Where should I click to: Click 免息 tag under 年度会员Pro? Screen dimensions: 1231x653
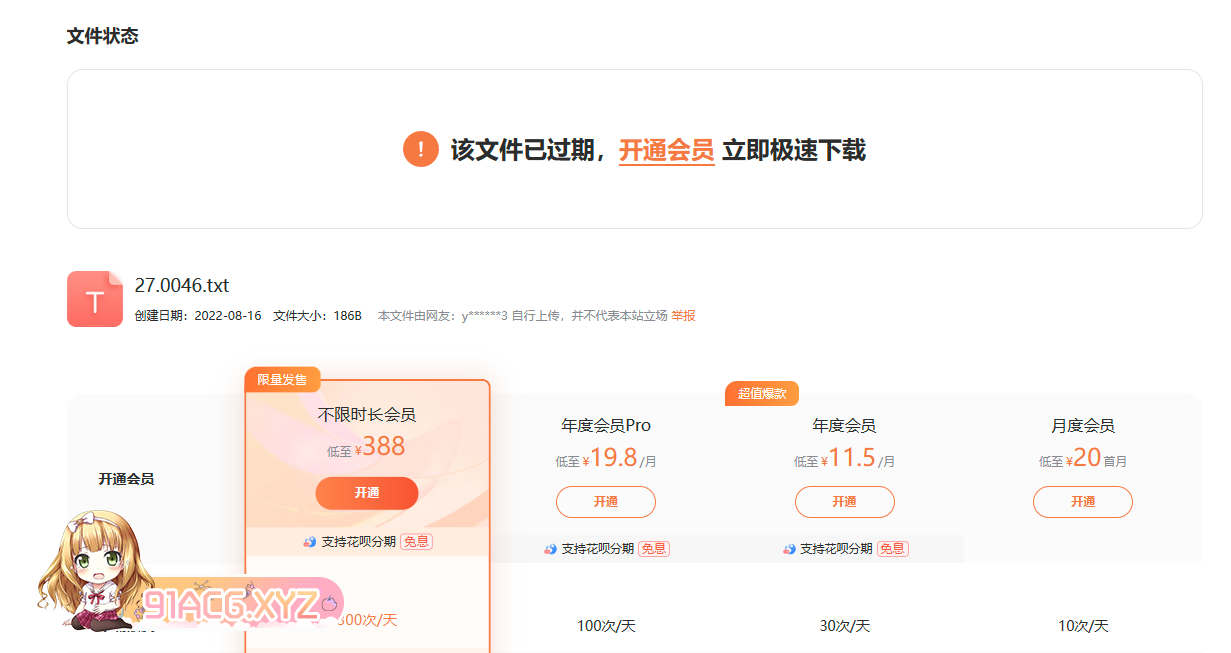(654, 549)
